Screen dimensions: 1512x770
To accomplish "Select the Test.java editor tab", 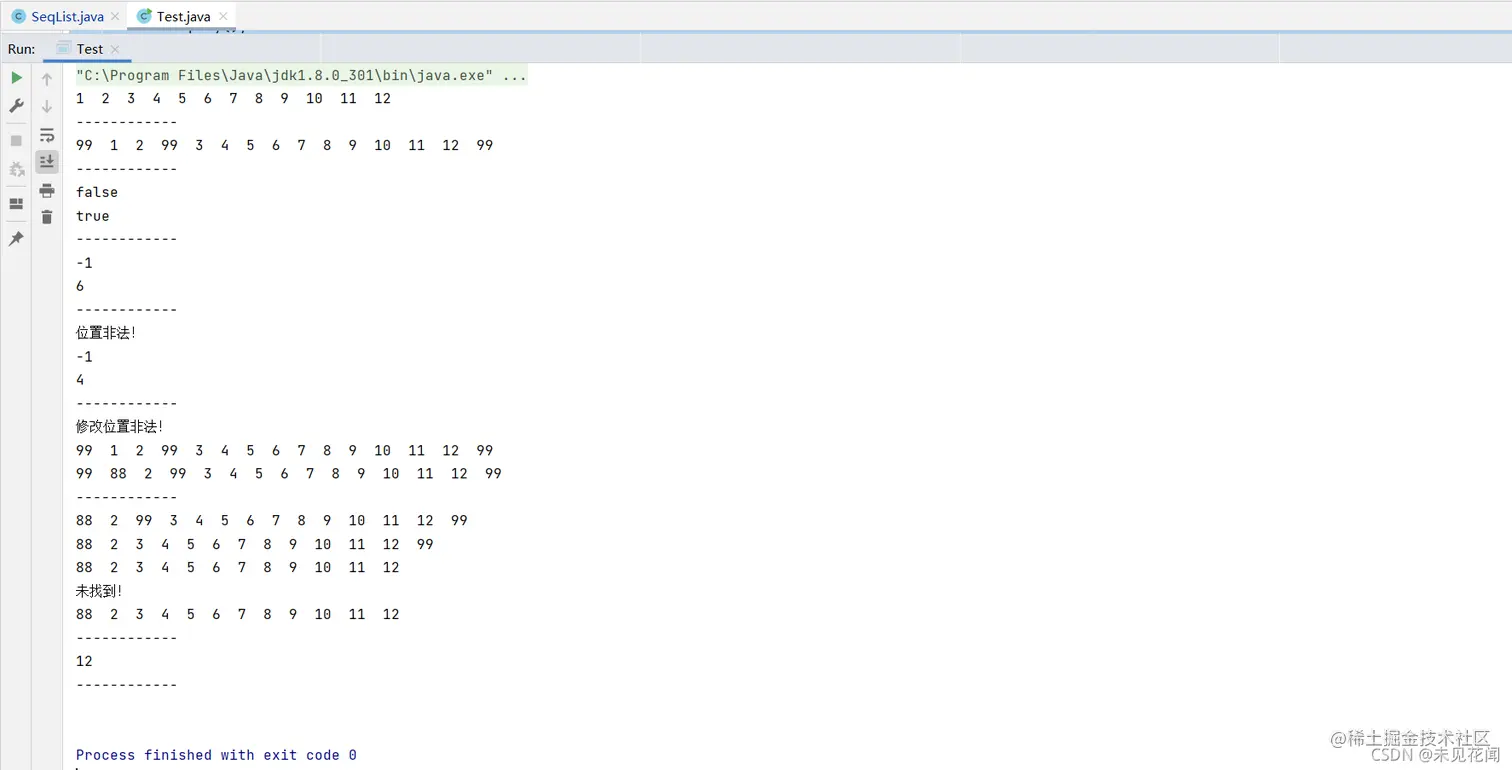I will [x=184, y=17].
